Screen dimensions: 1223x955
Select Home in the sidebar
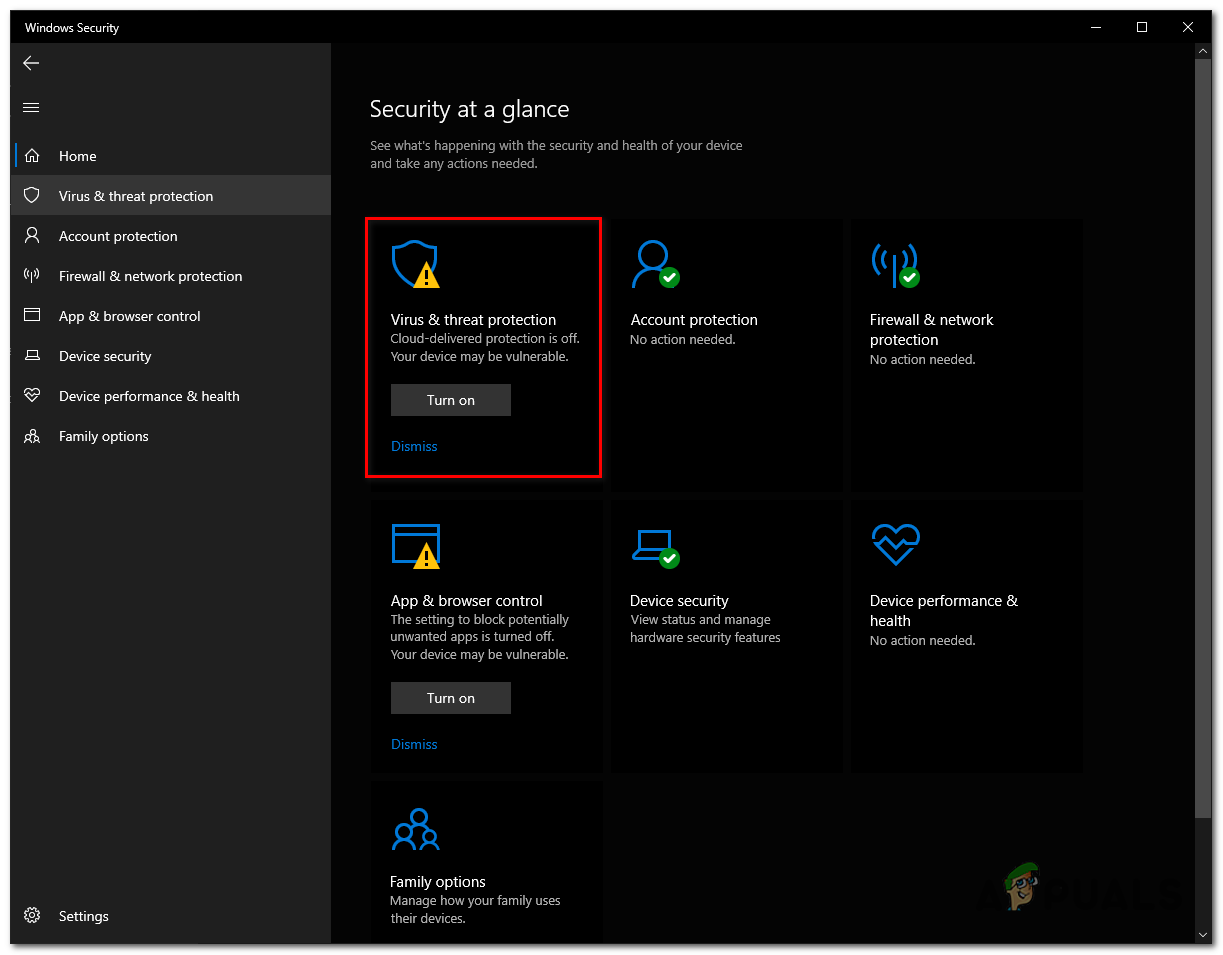(x=77, y=156)
